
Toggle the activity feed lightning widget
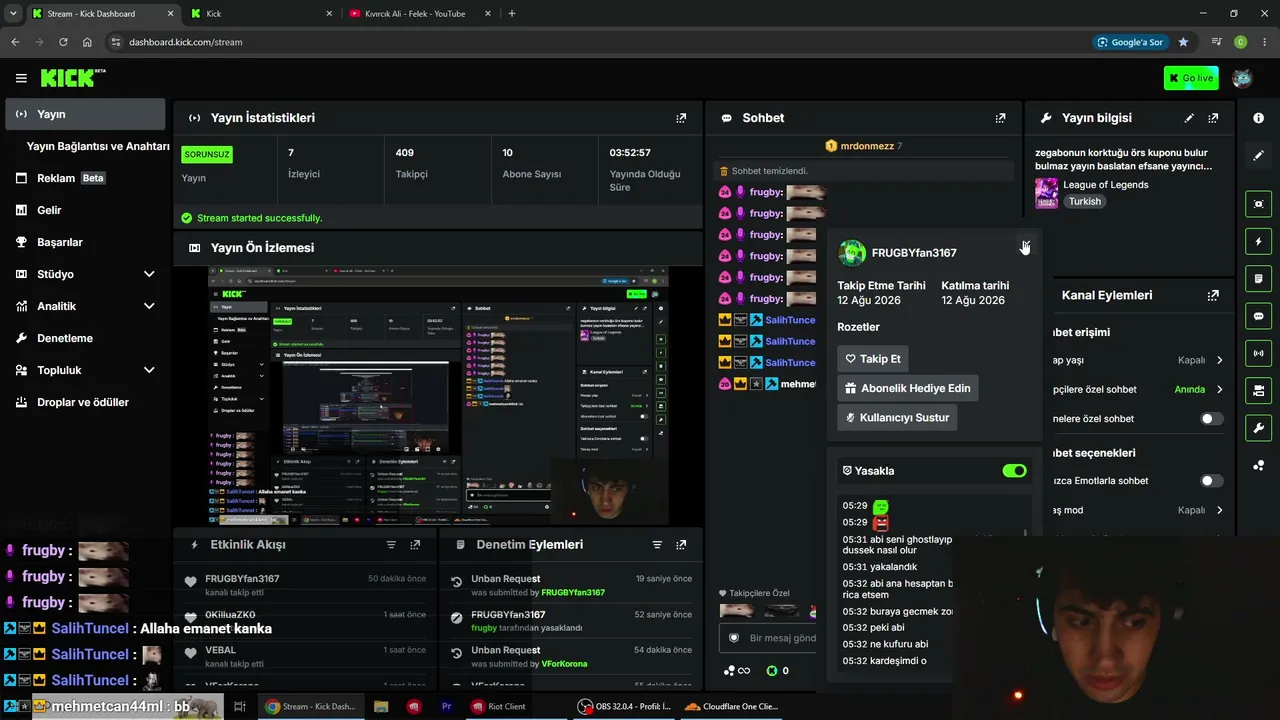point(1258,241)
